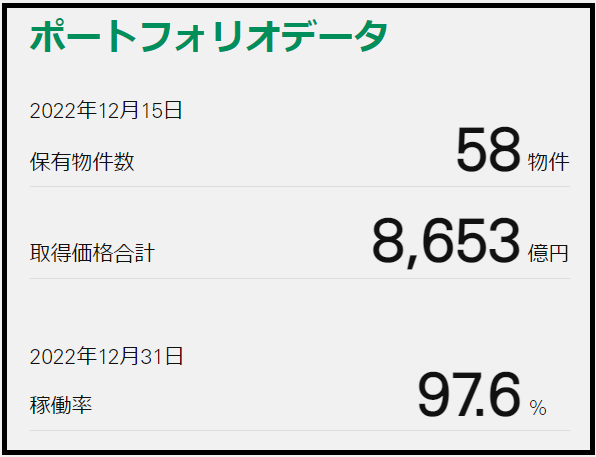Click the 億円 unit text
This screenshot has width=596, height=457.
point(548,253)
